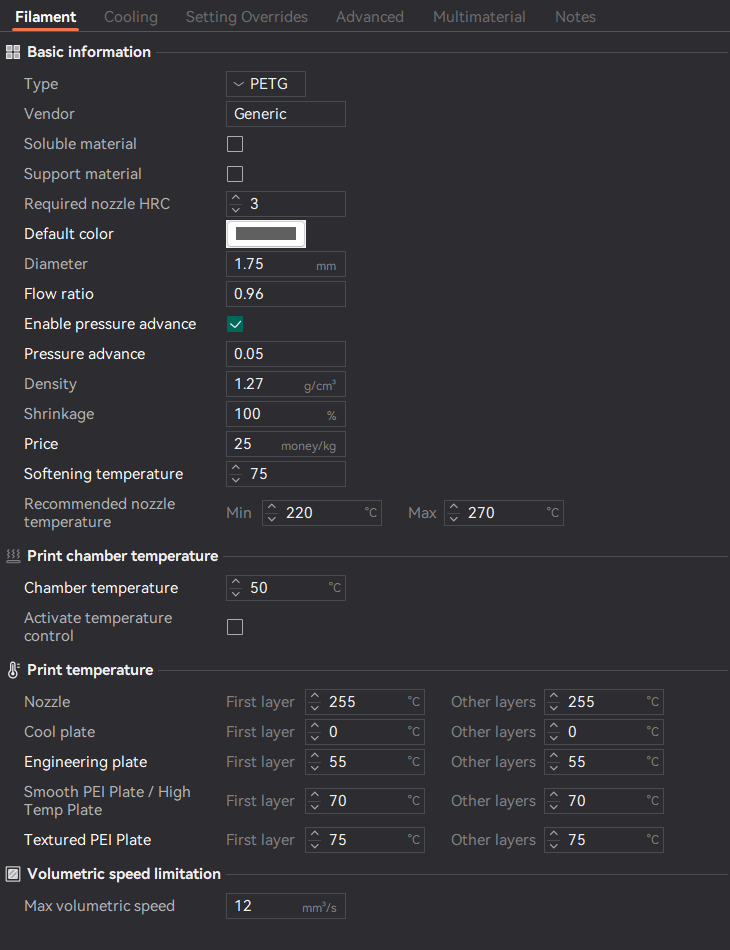Select the Flow ratio value field
Image resolution: width=730 pixels, height=950 pixels.
[286, 294]
